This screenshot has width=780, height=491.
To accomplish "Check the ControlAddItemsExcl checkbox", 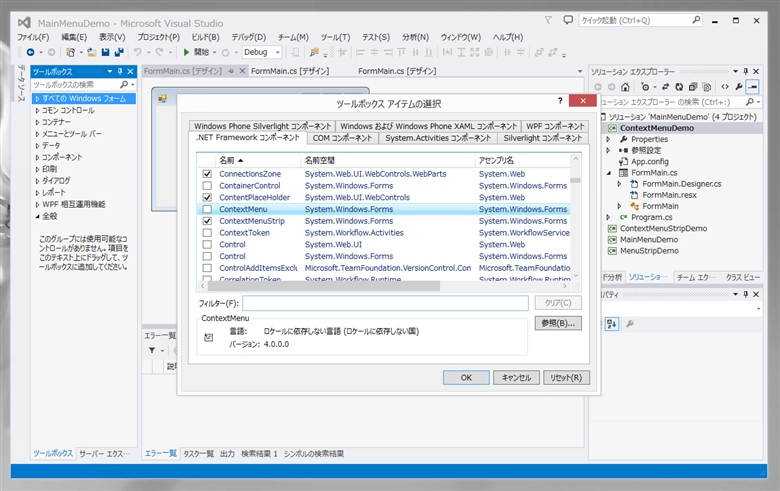I will (207, 268).
